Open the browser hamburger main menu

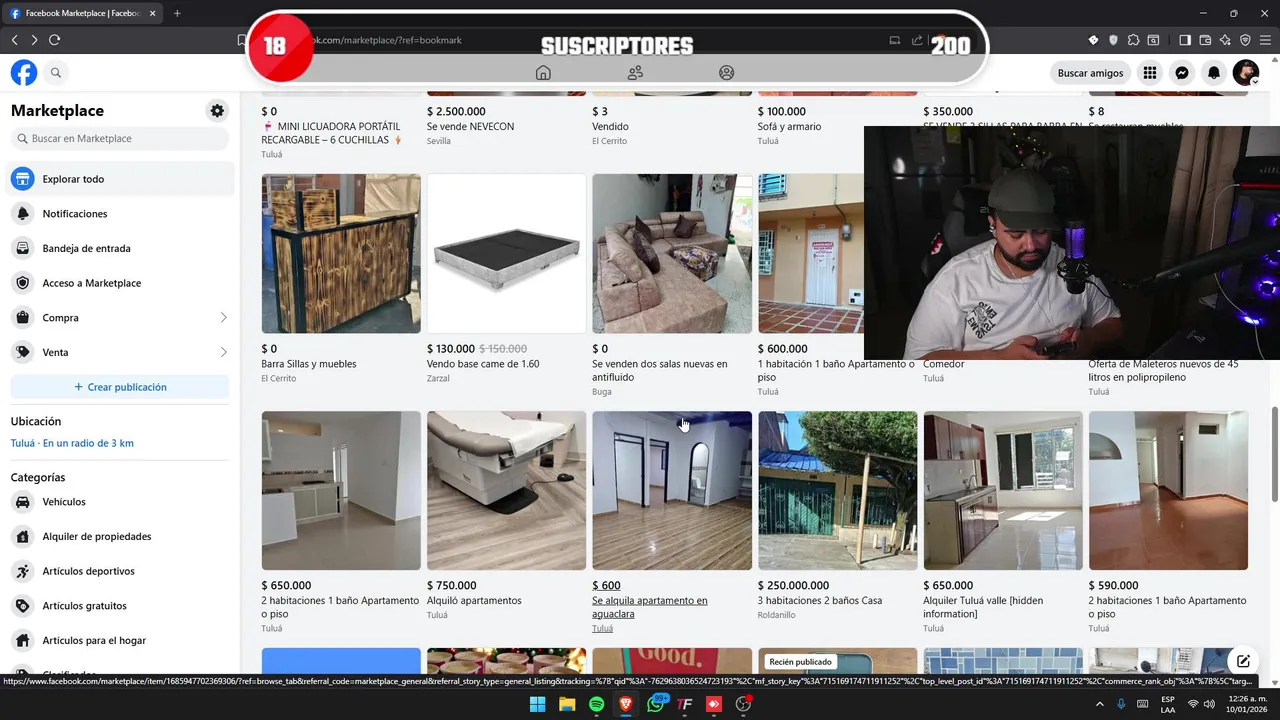coord(1265,40)
